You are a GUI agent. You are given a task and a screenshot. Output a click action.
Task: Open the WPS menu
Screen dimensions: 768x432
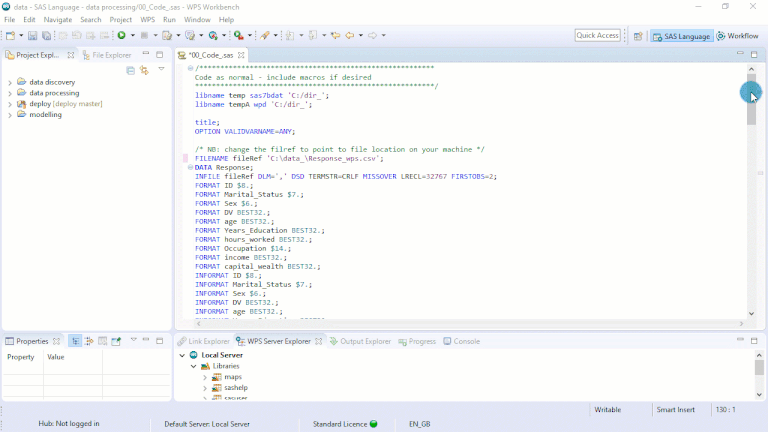tap(147, 19)
